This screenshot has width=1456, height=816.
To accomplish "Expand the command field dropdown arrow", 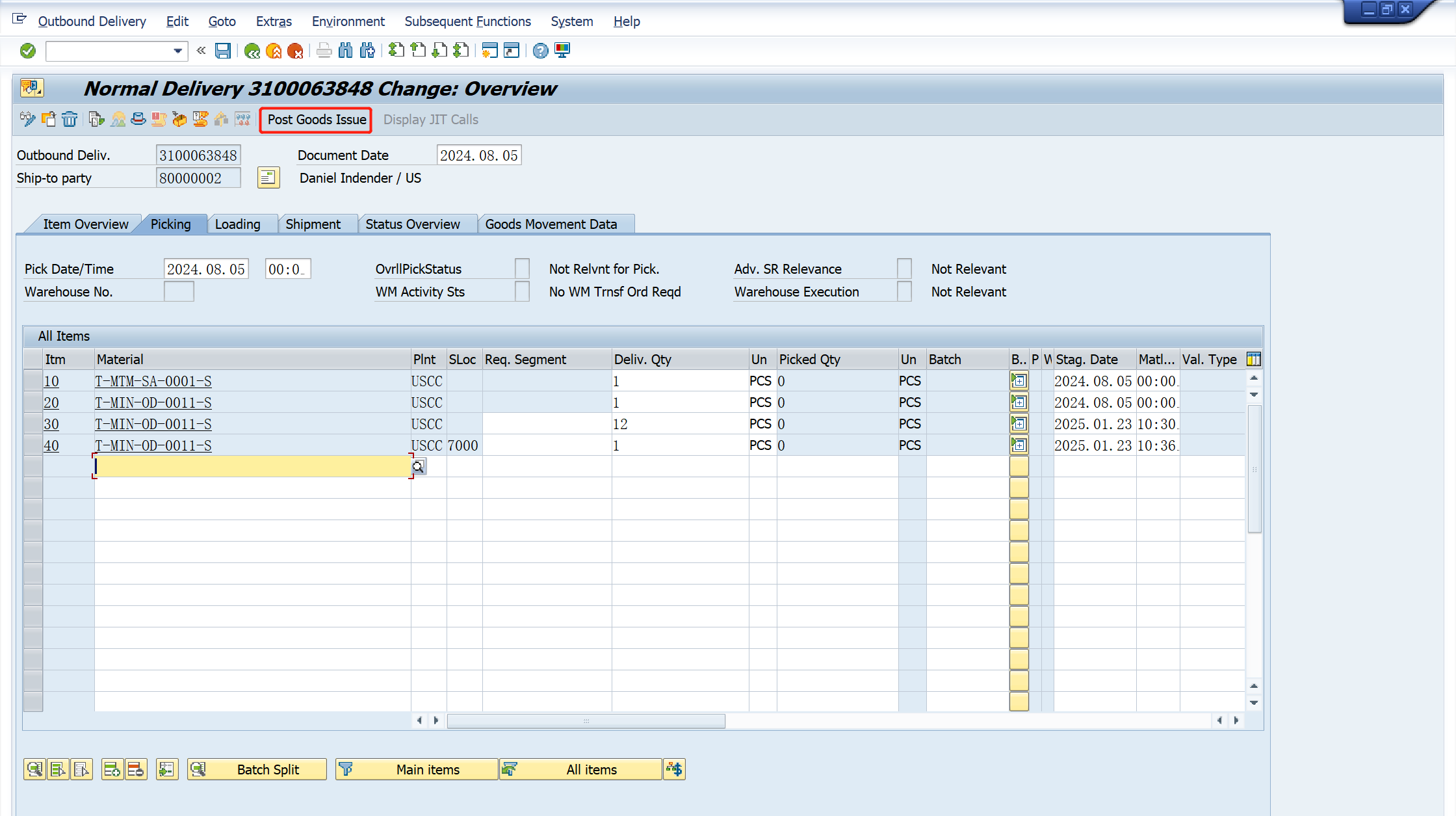I will pyautogui.click(x=177, y=51).
